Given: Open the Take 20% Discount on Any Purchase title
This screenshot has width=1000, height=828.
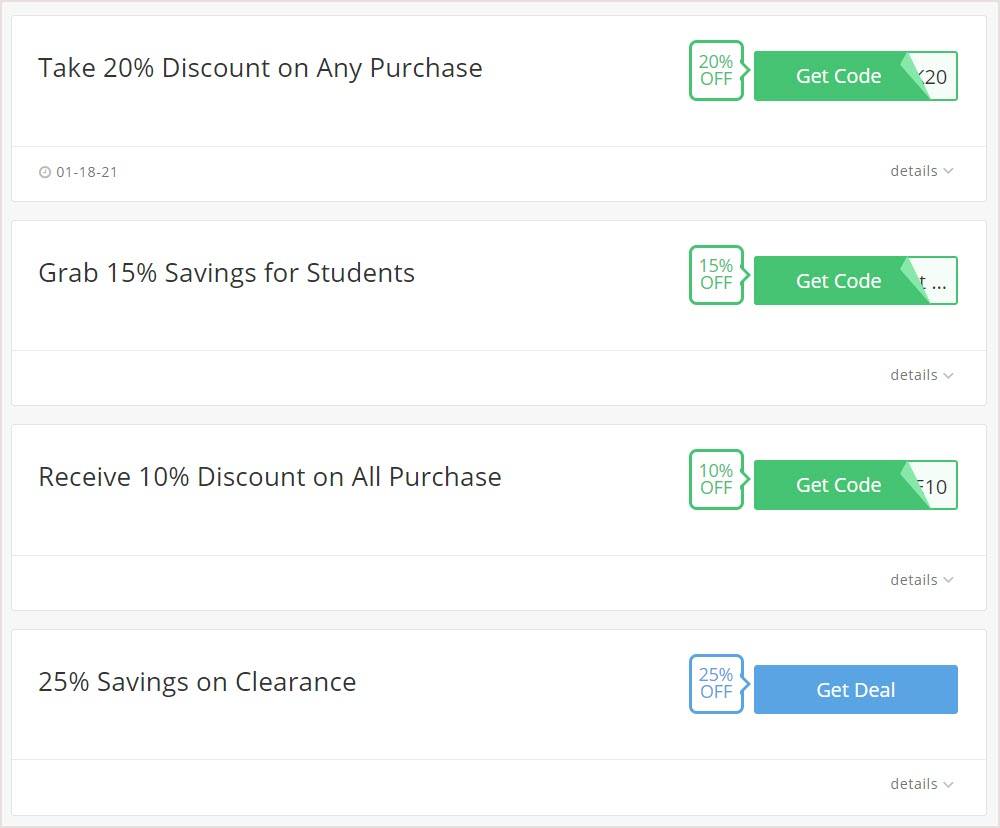Looking at the screenshot, I should pyautogui.click(x=260, y=68).
